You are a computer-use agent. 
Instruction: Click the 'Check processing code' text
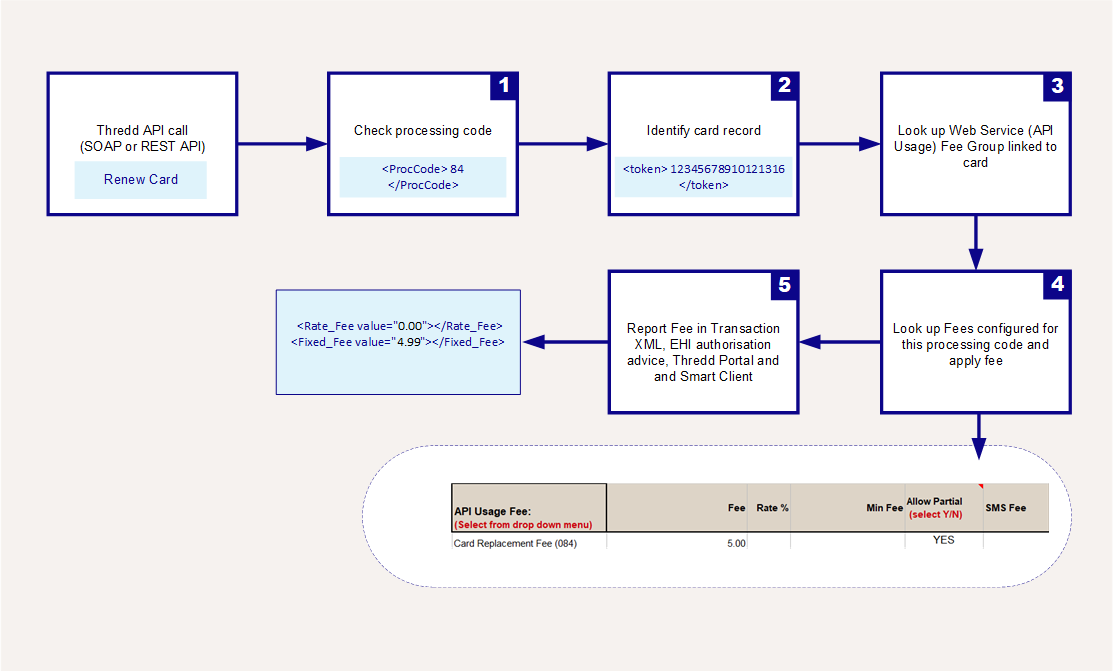click(x=423, y=131)
